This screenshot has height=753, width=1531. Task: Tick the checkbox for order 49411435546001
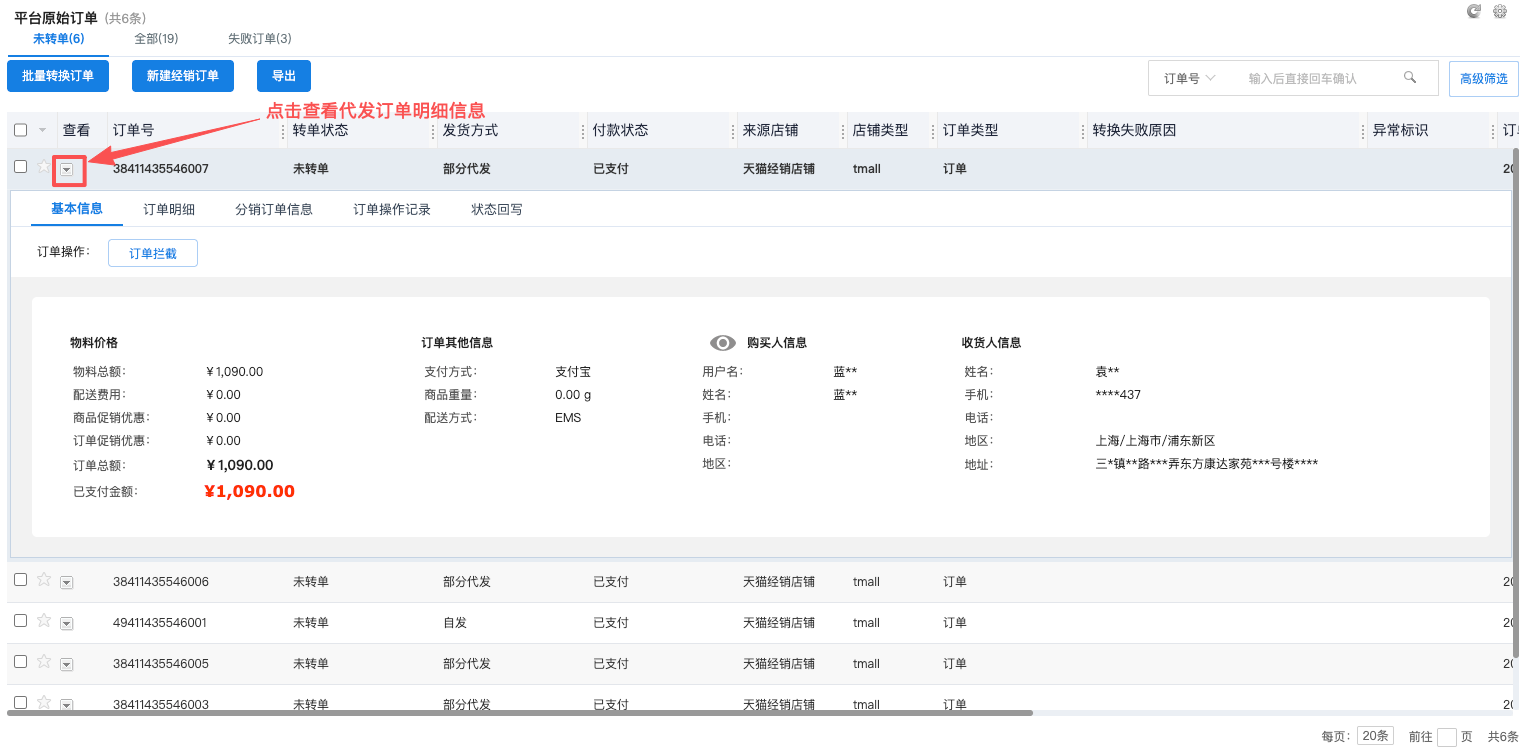point(21,621)
